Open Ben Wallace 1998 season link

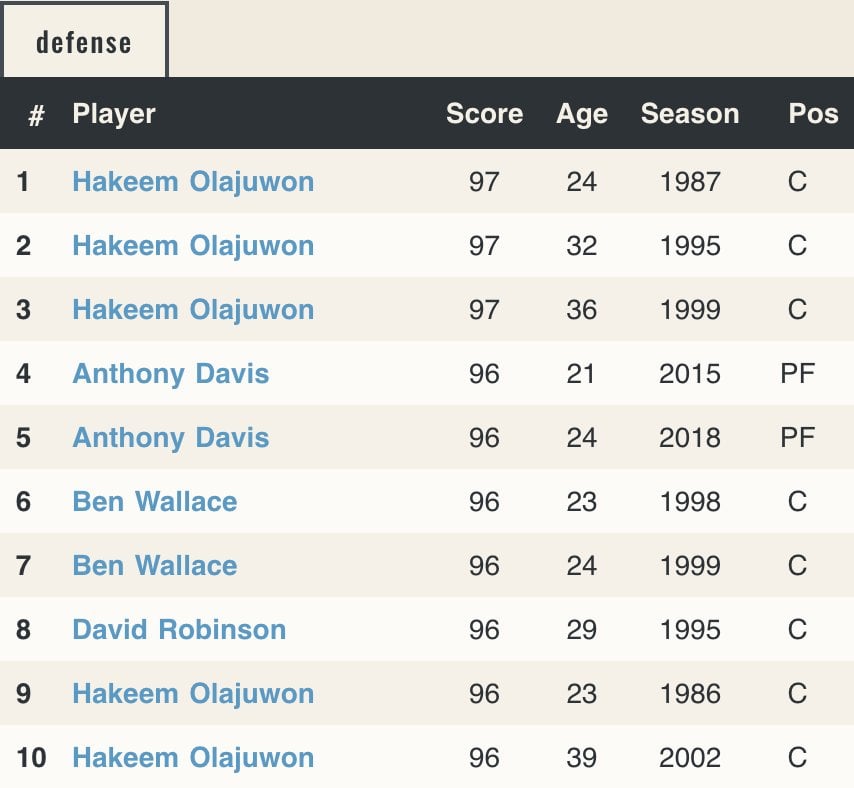[x=155, y=502]
